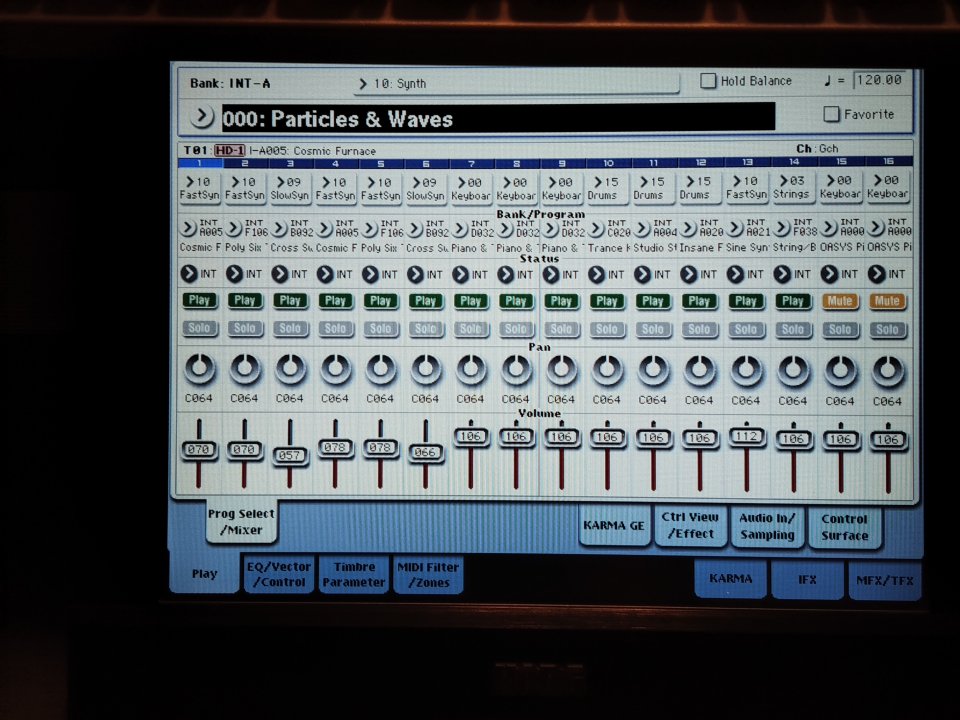Click the pan knob for timbre 2
960x720 pixels.
[244, 369]
